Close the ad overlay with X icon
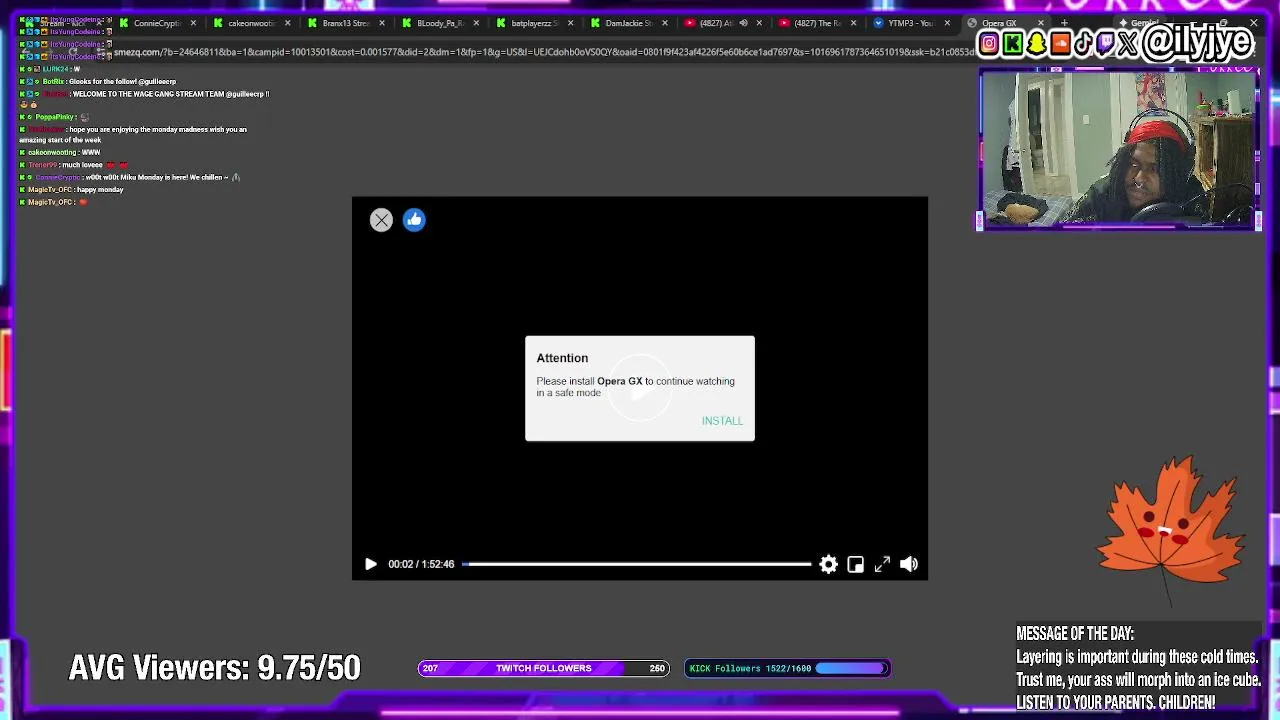The width and height of the screenshot is (1280, 720). (381, 220)
